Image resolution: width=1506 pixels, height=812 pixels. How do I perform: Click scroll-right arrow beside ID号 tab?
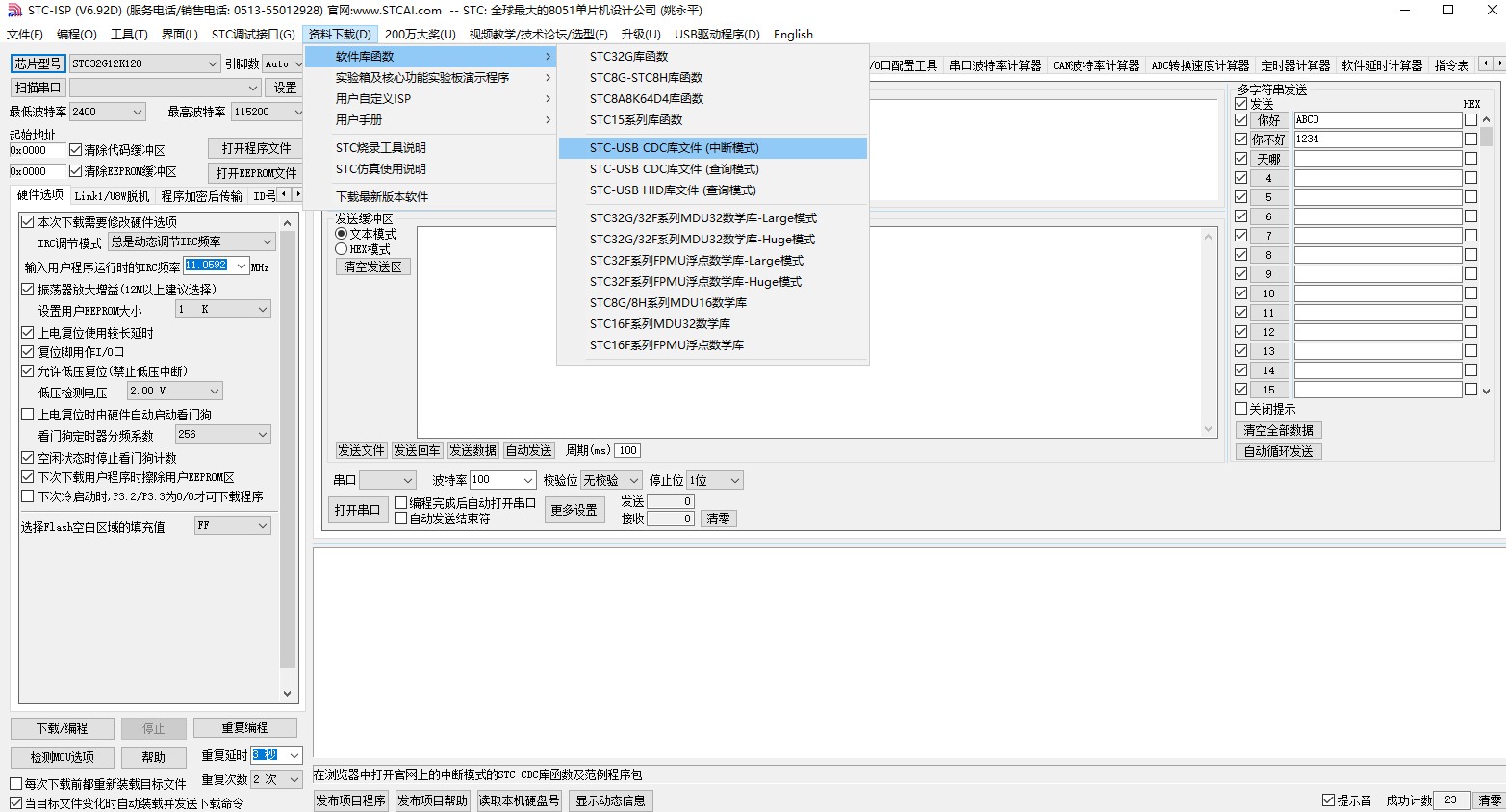tap(297, 194)
